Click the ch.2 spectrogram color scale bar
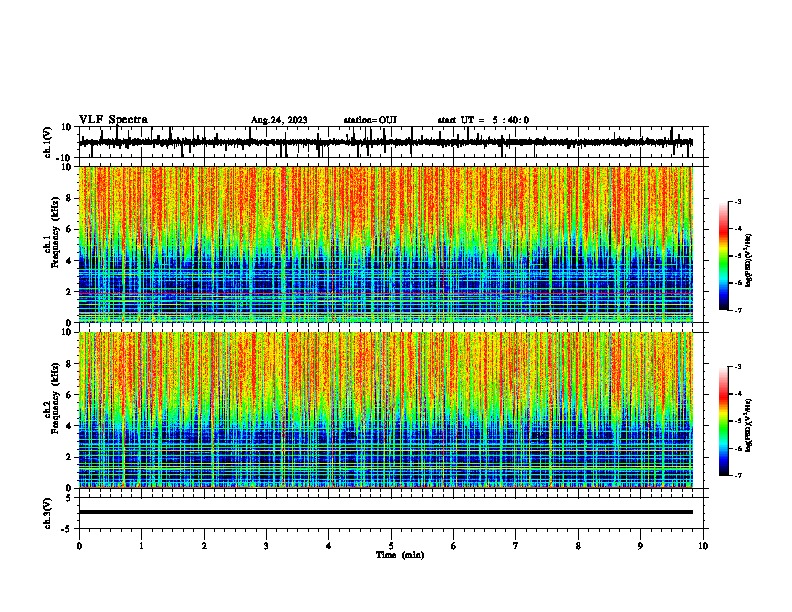Screen dimensions: 792x612 pyautogui.click(x=723, y=421)
